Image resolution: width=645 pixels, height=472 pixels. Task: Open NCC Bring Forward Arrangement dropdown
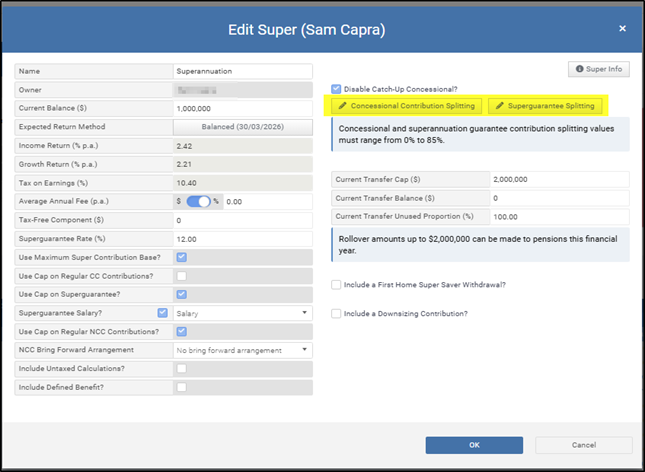click(242, 350)
